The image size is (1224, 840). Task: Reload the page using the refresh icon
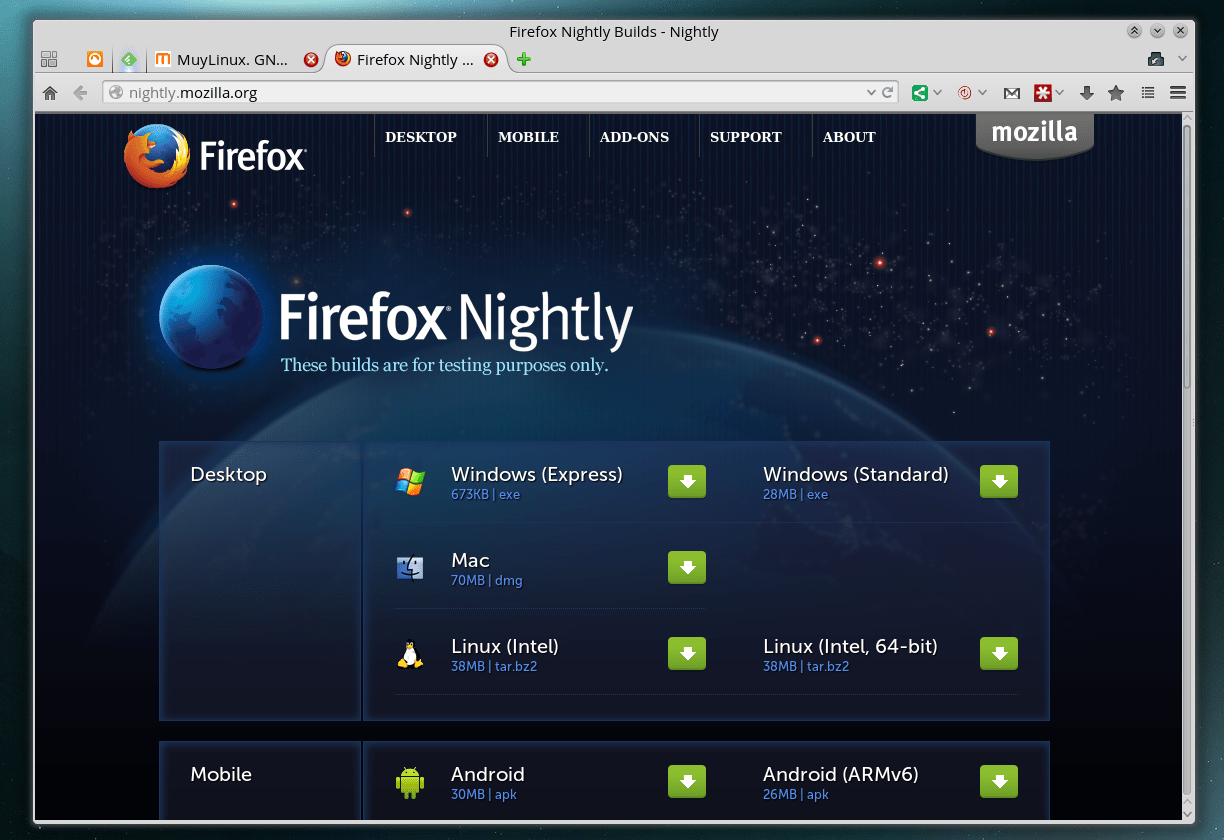[887, 93]
